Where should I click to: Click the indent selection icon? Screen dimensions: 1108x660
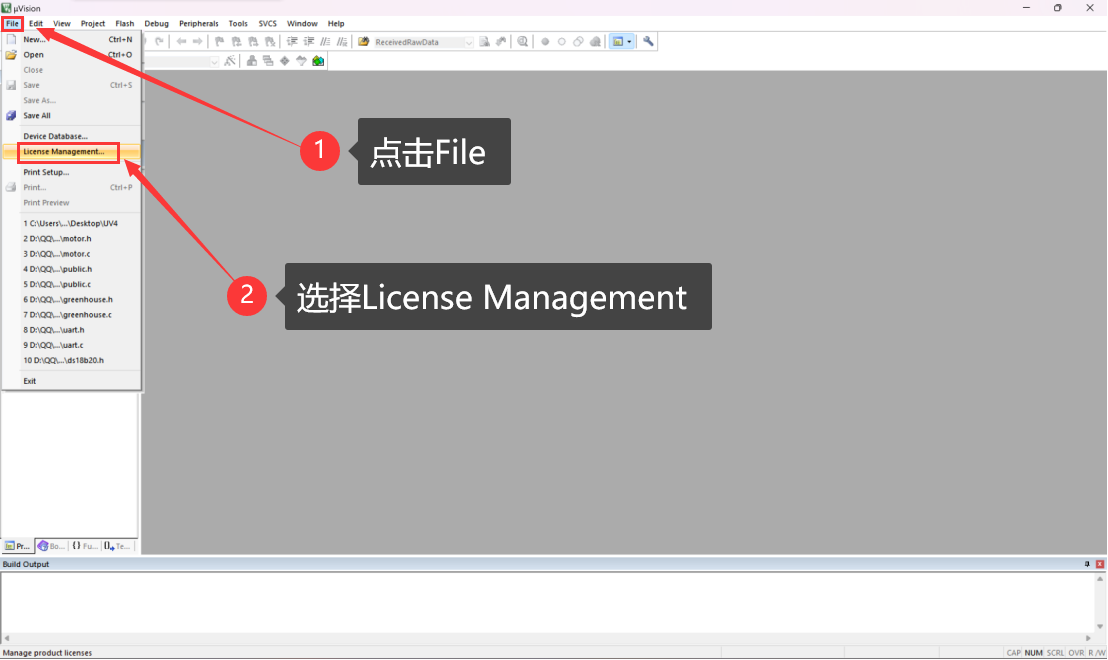(x=292, y=42)
